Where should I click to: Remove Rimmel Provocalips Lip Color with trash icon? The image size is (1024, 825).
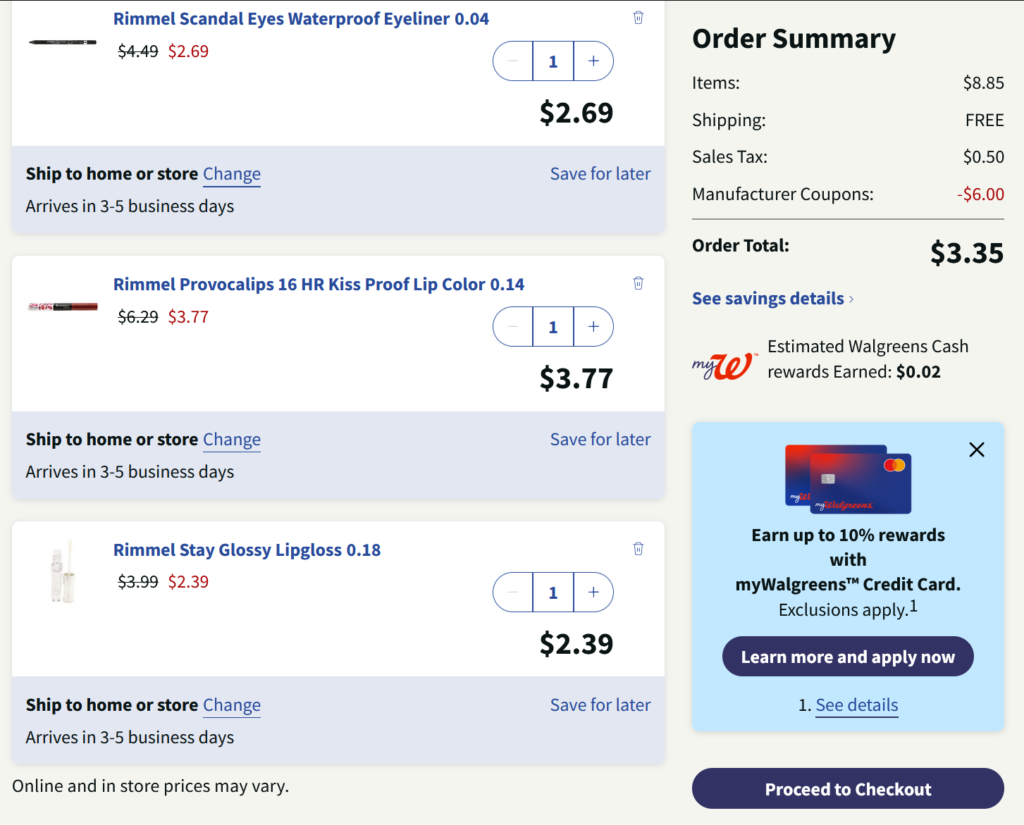[638, 283]
